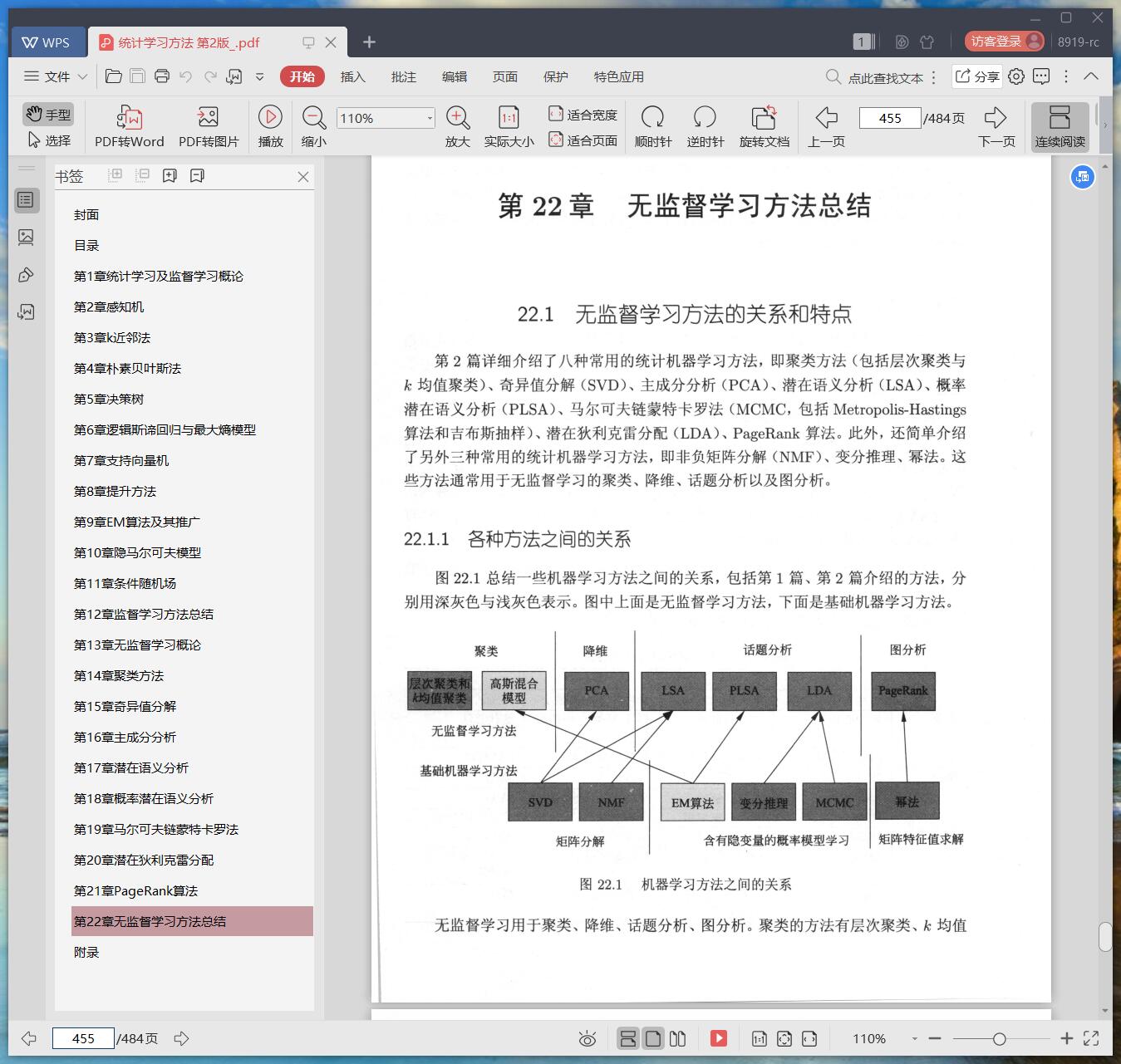
Task: Expand the 文件 menu arrow
Action: click(x=82, y=76)
